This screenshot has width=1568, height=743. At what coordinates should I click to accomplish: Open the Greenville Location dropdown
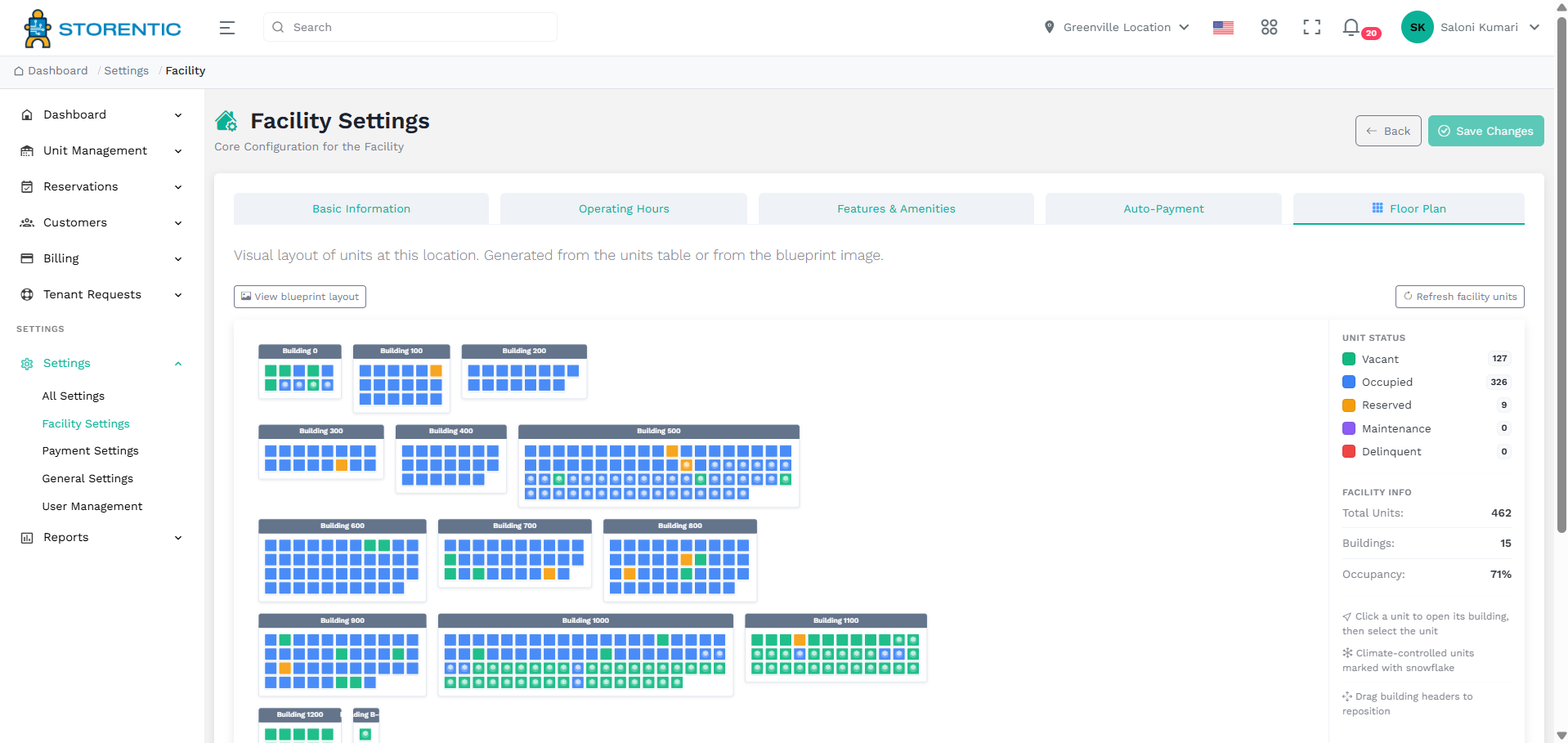(1117, 27)
